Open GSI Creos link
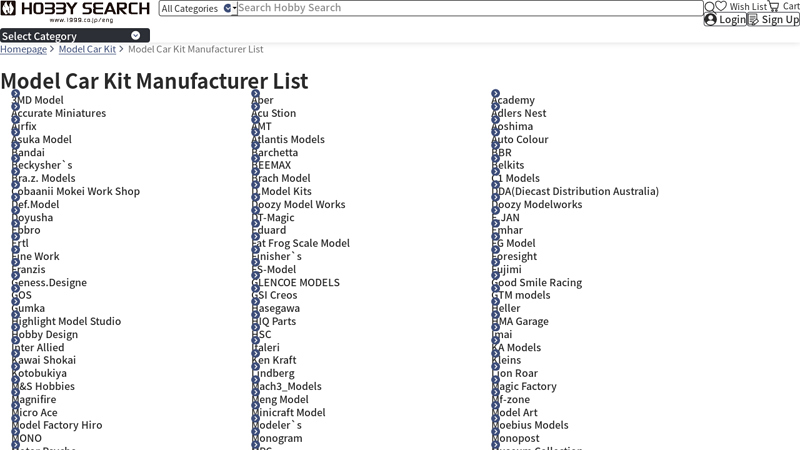Screen dimensions: 800x450 pos(274,295)
